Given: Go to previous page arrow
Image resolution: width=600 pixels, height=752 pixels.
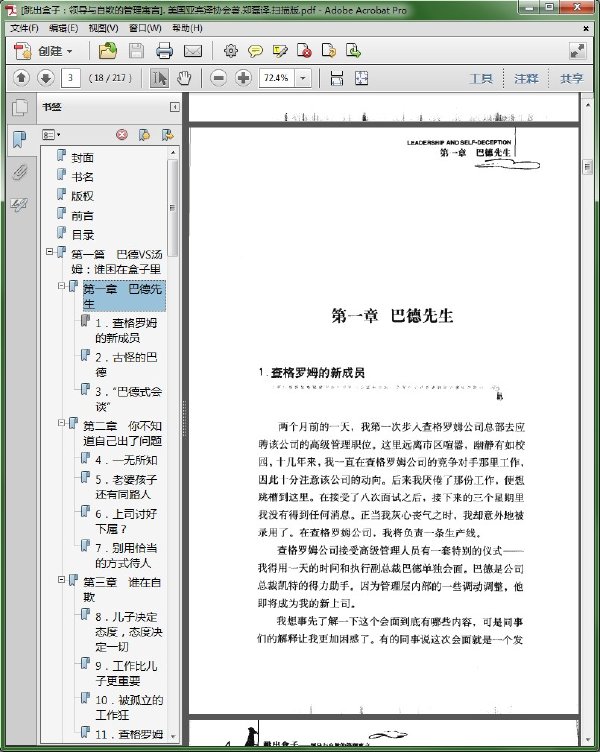Looking at the screenshot, I should (x=21, y=78).
